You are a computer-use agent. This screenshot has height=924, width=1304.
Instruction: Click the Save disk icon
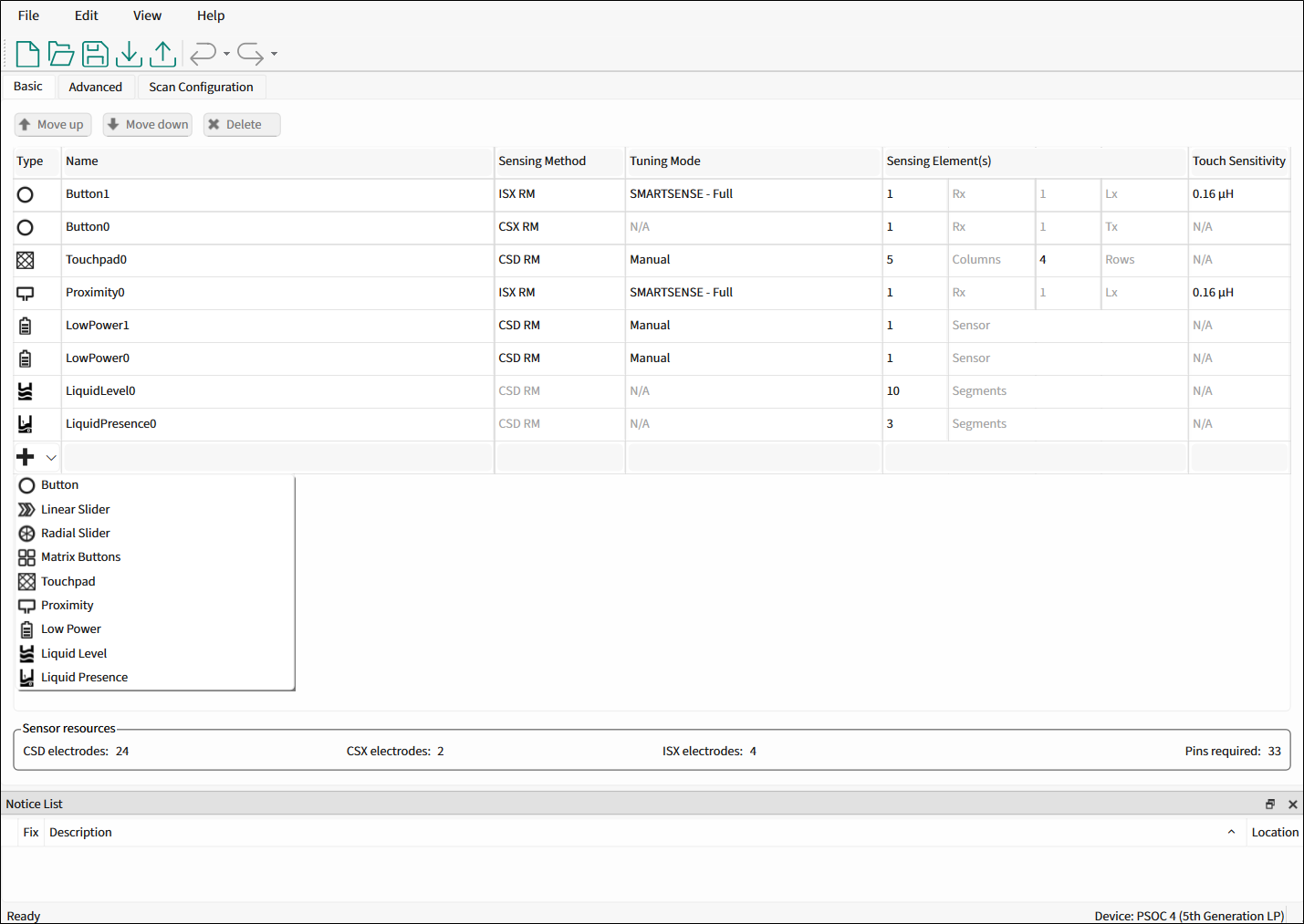click(95, 55)
